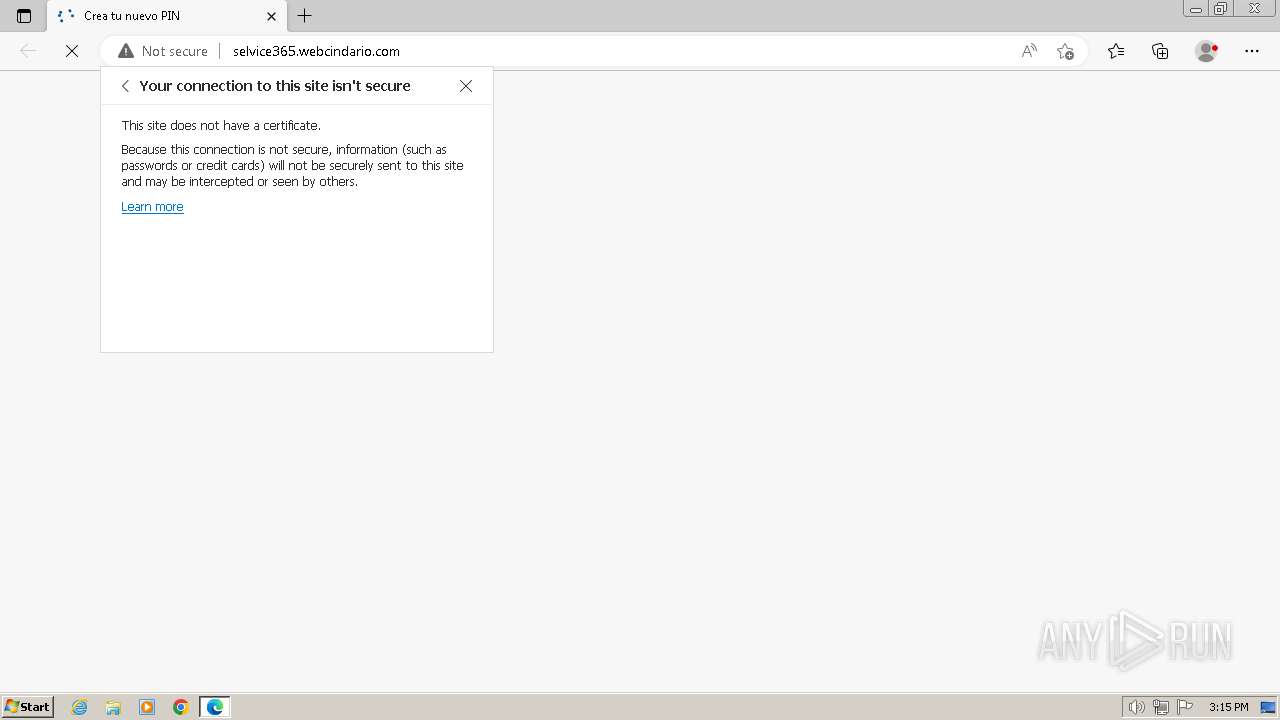
Task: Stop loading the page
Action: coord(72,51)
